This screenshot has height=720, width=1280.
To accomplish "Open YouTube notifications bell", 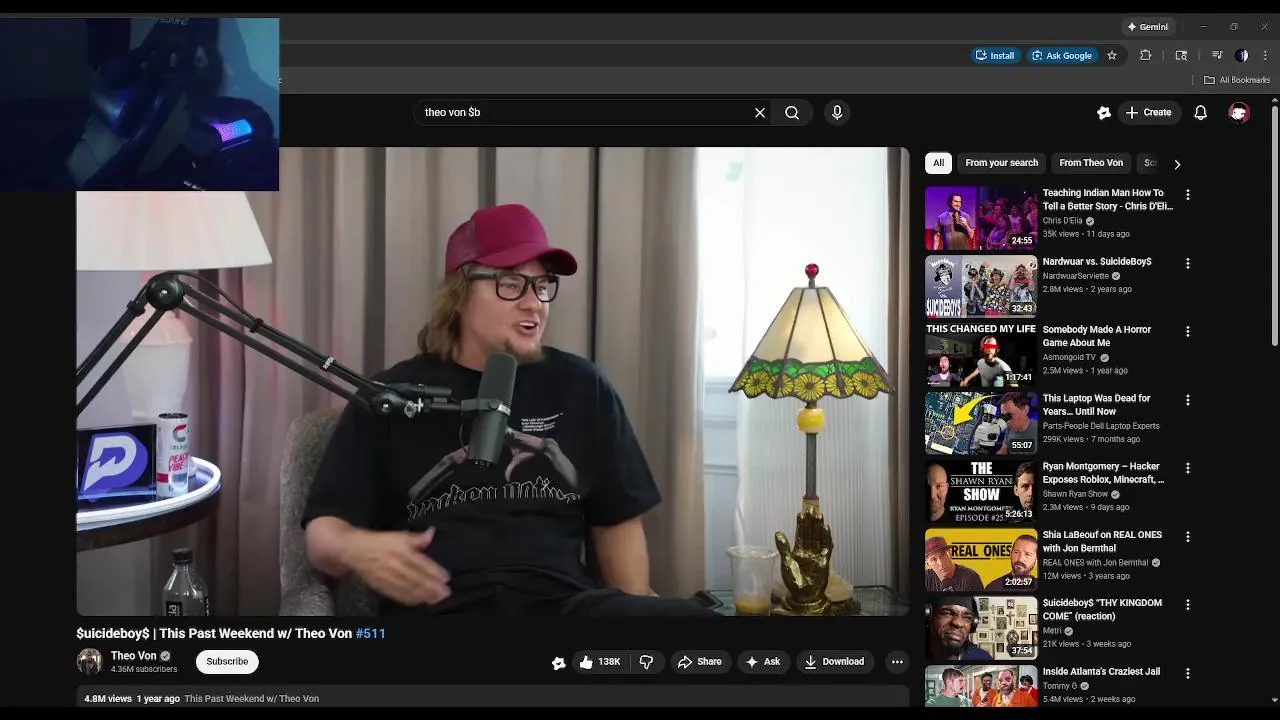I will (x=1200, y=113).
